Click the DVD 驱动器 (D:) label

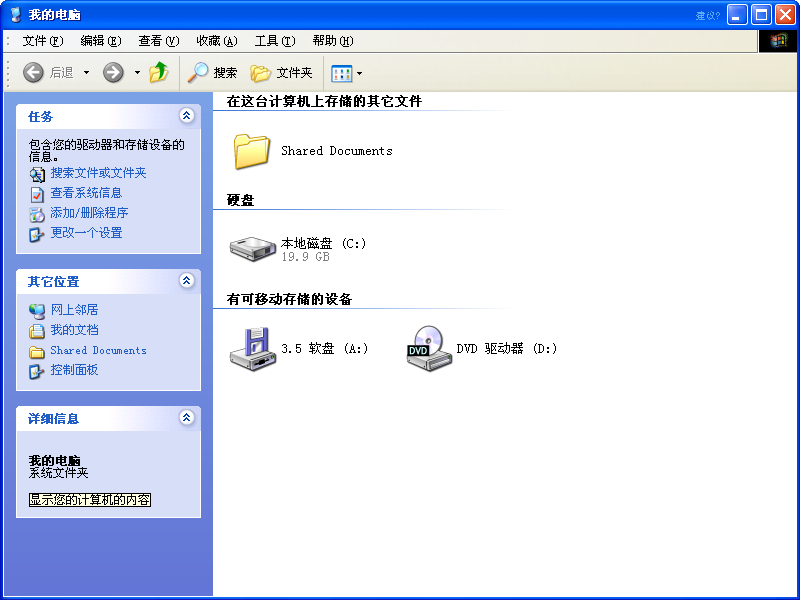tap(507, 349)
